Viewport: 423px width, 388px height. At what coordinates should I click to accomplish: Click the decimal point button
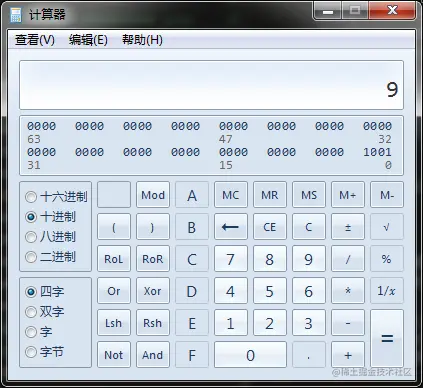click(309, 355)
